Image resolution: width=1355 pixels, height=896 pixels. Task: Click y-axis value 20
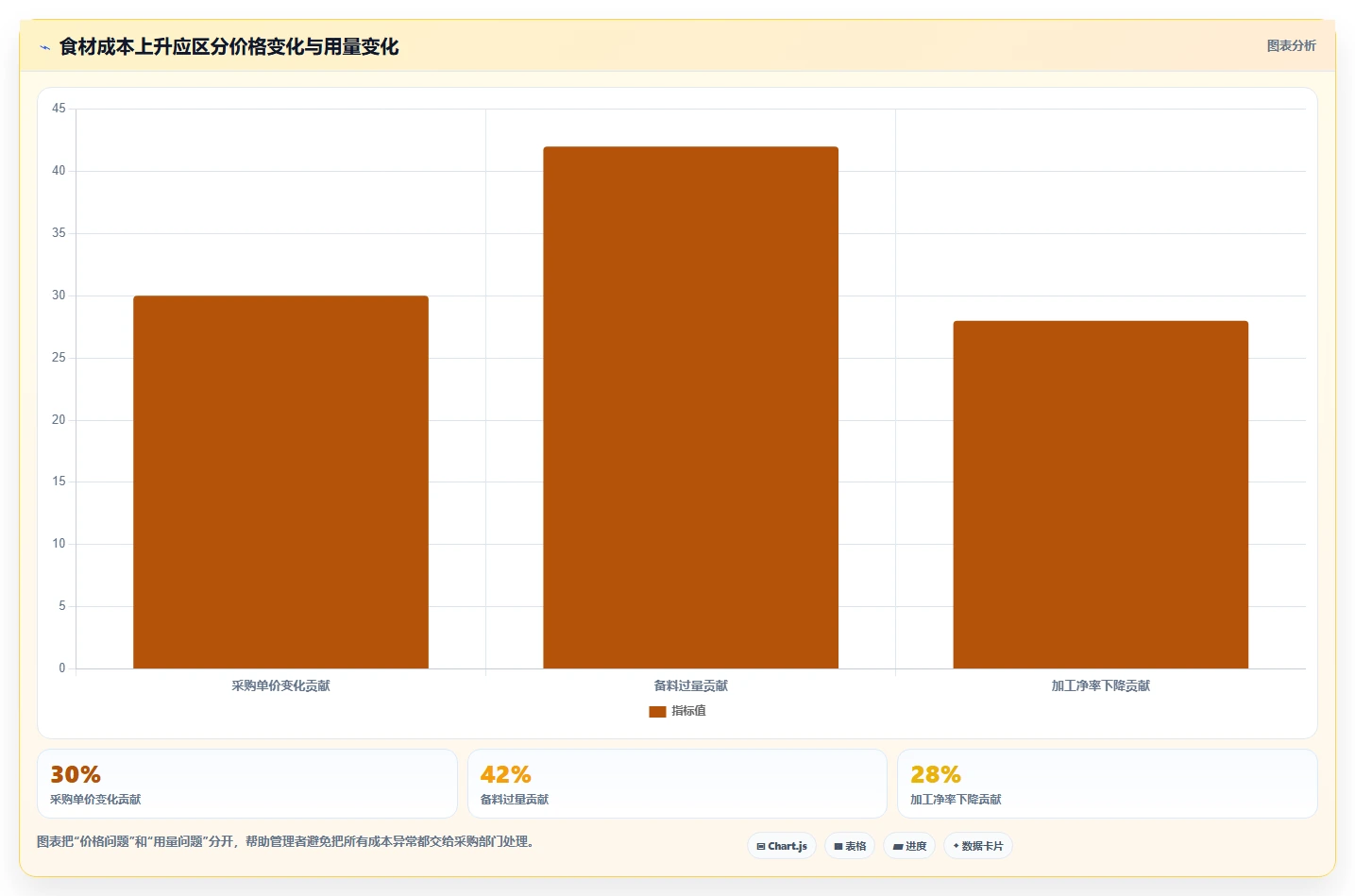coord(59,420)
